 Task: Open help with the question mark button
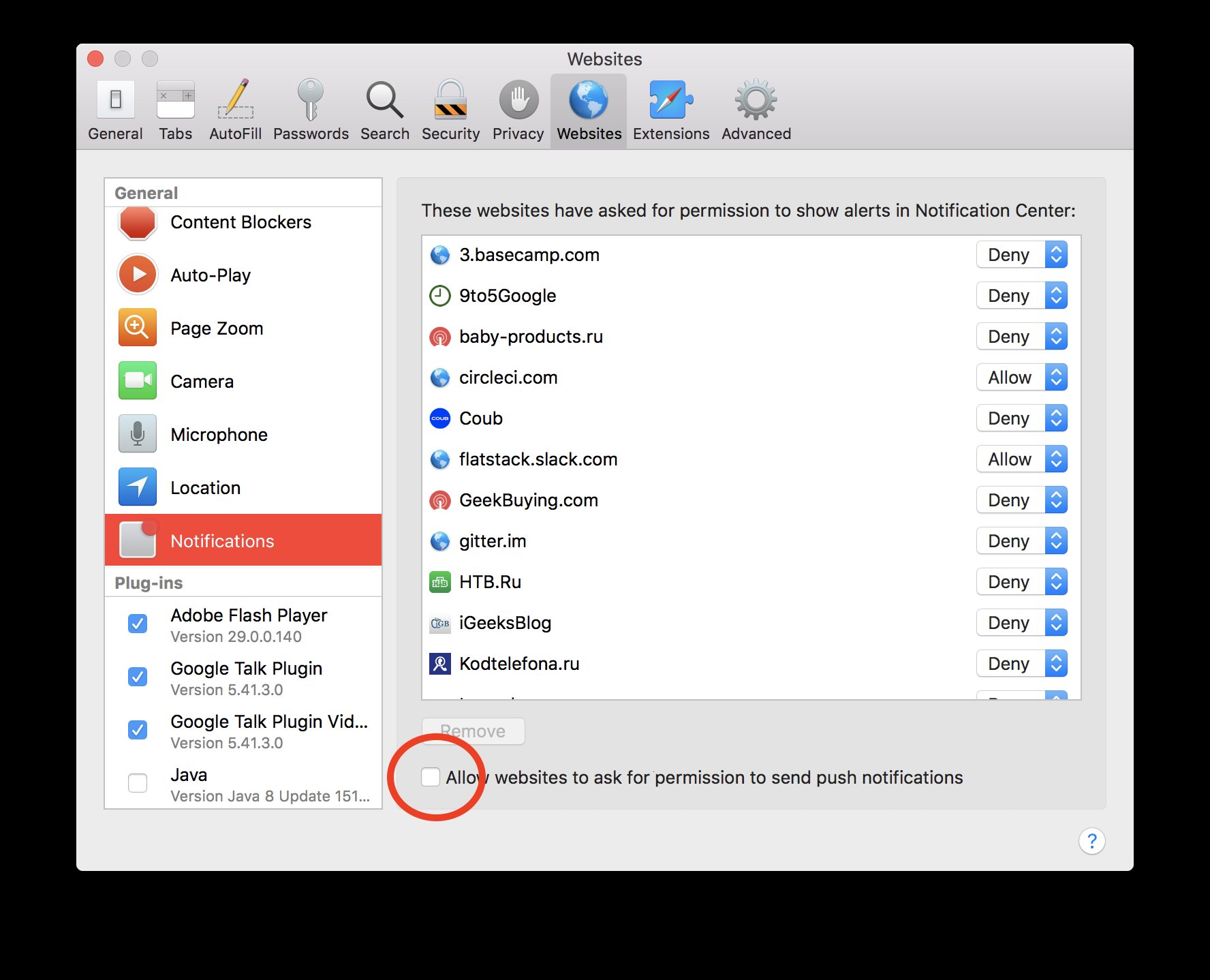[1091, 841]
